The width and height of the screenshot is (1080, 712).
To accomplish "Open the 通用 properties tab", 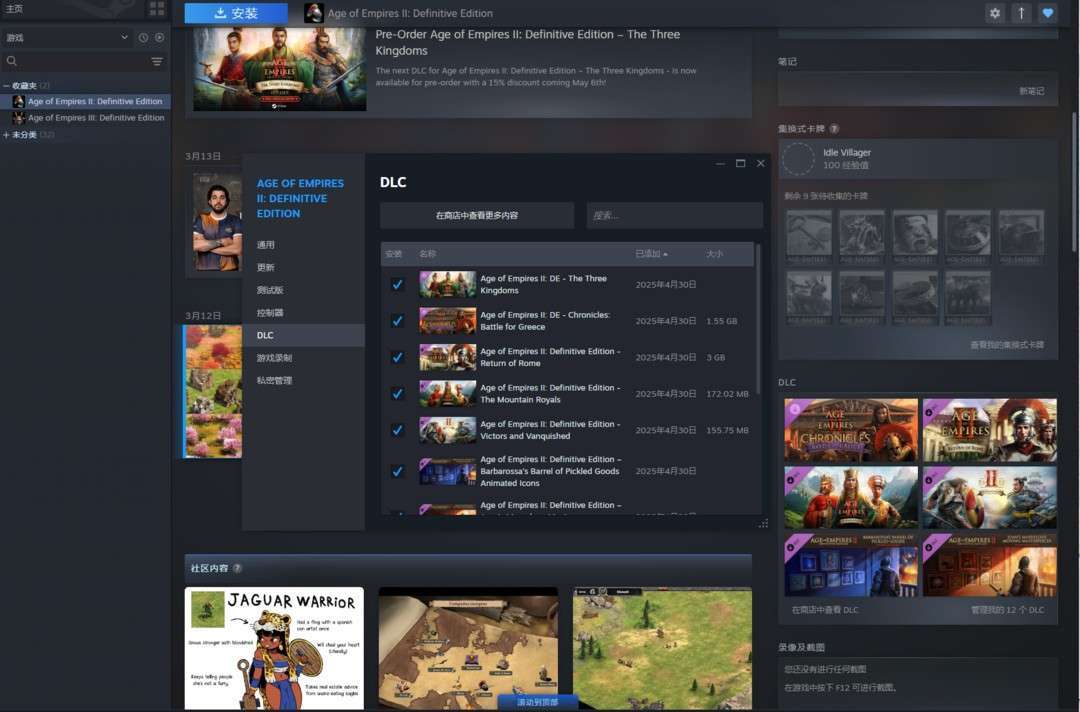I will [266, 245].
